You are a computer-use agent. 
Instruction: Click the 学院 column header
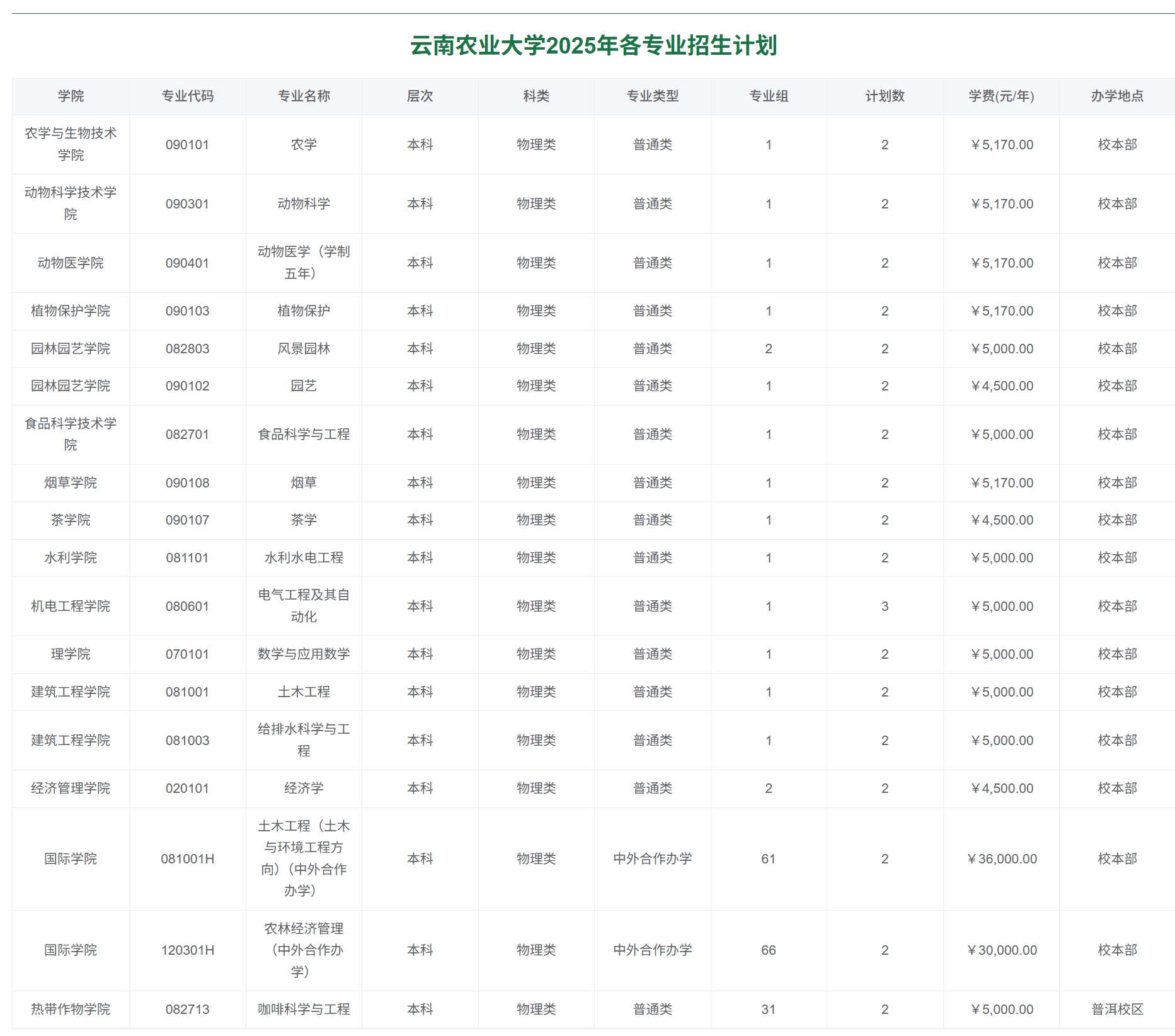tap(71, 96)
